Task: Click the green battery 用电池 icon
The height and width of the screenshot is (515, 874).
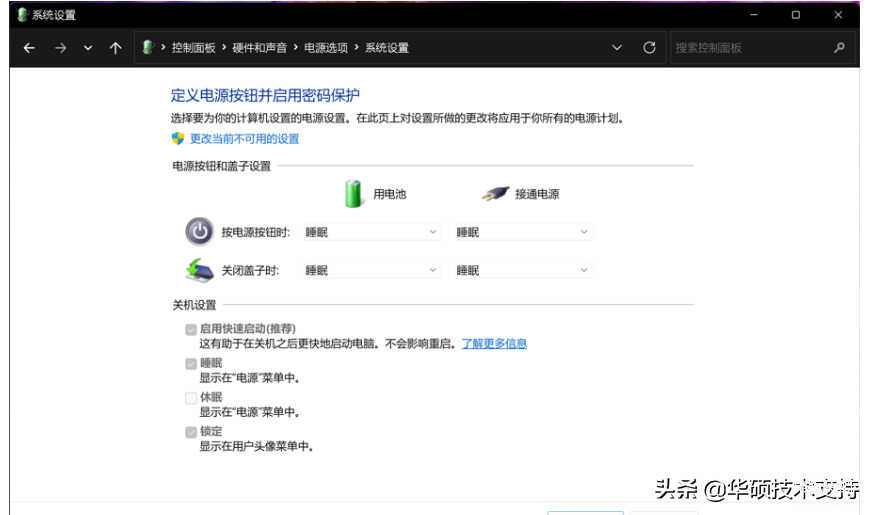Action: (353, 193)
